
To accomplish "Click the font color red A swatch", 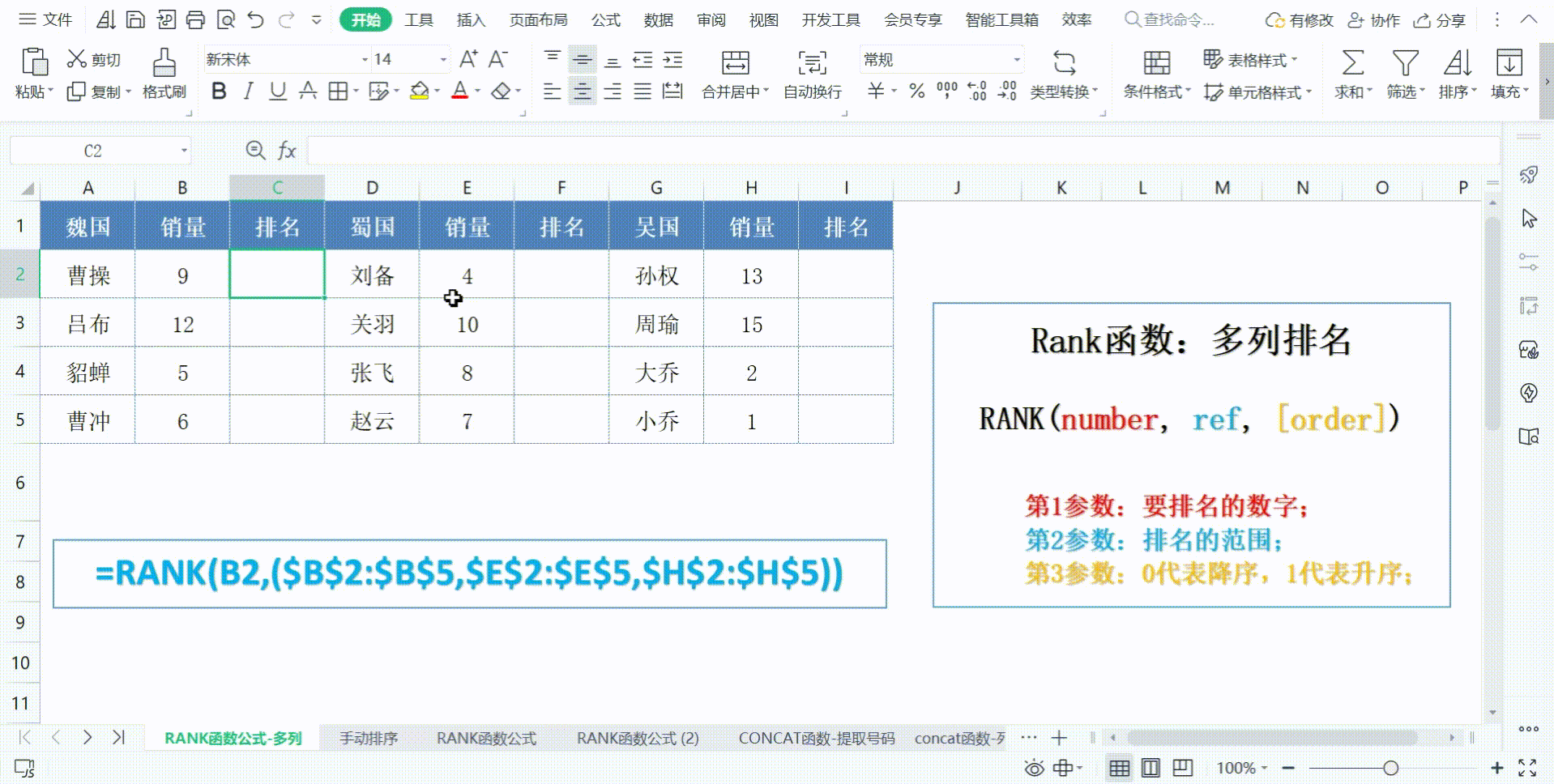I will pyautogui.click(x=459, y=92).
